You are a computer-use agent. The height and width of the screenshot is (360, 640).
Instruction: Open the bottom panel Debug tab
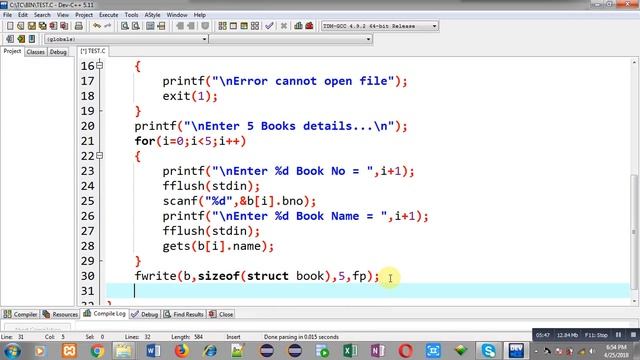145,314
